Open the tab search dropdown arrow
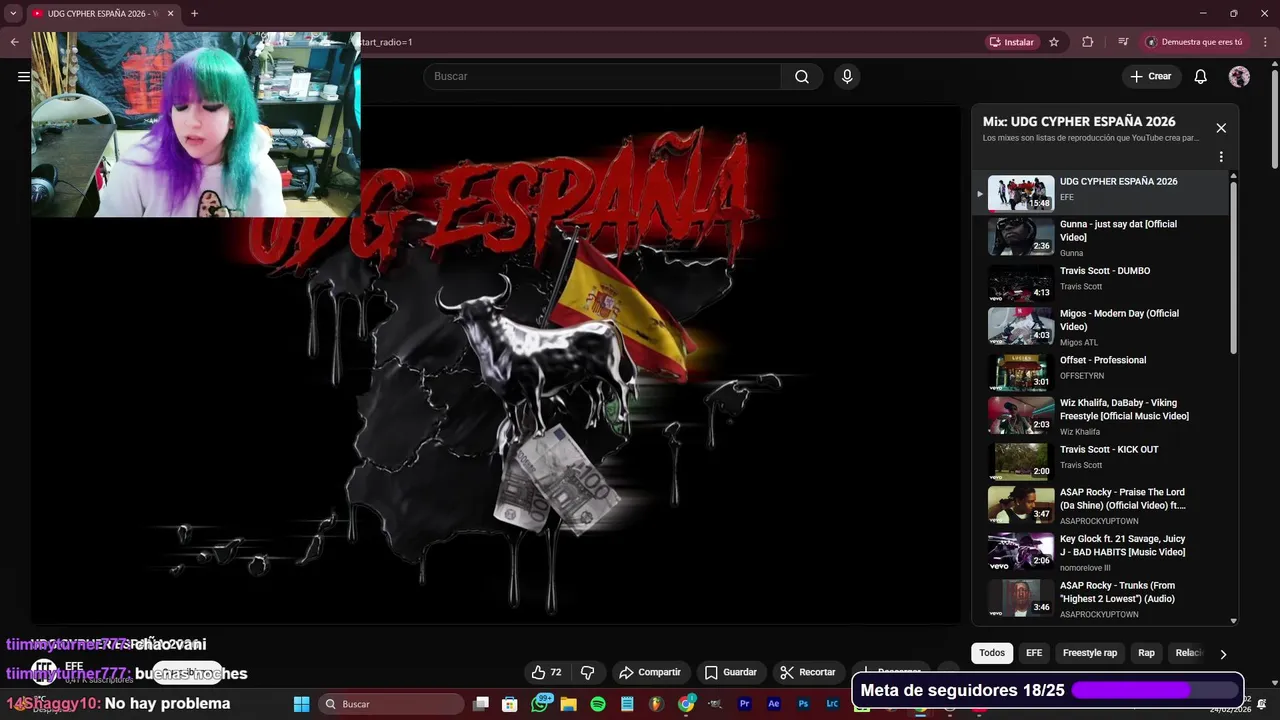This screenshot has height=720, width=1280. point(13,13)
